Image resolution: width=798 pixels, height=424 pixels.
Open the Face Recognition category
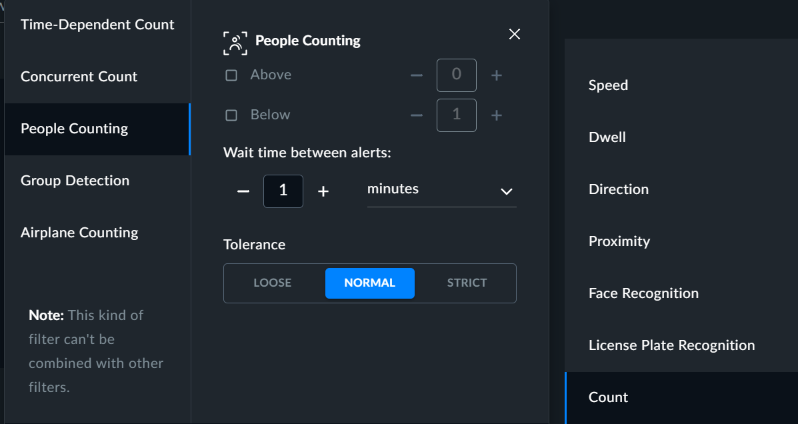click(681, 293)
